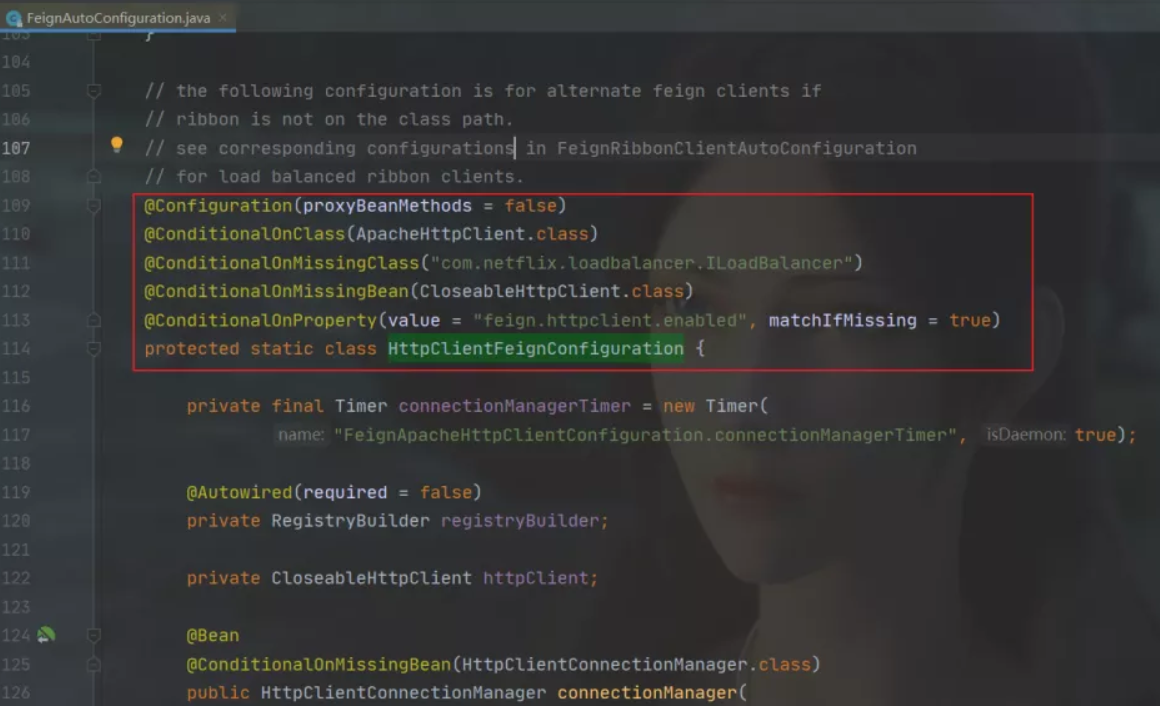Click line number 107 in the gutter
1160x706 pixels.
tap(16, 148)
